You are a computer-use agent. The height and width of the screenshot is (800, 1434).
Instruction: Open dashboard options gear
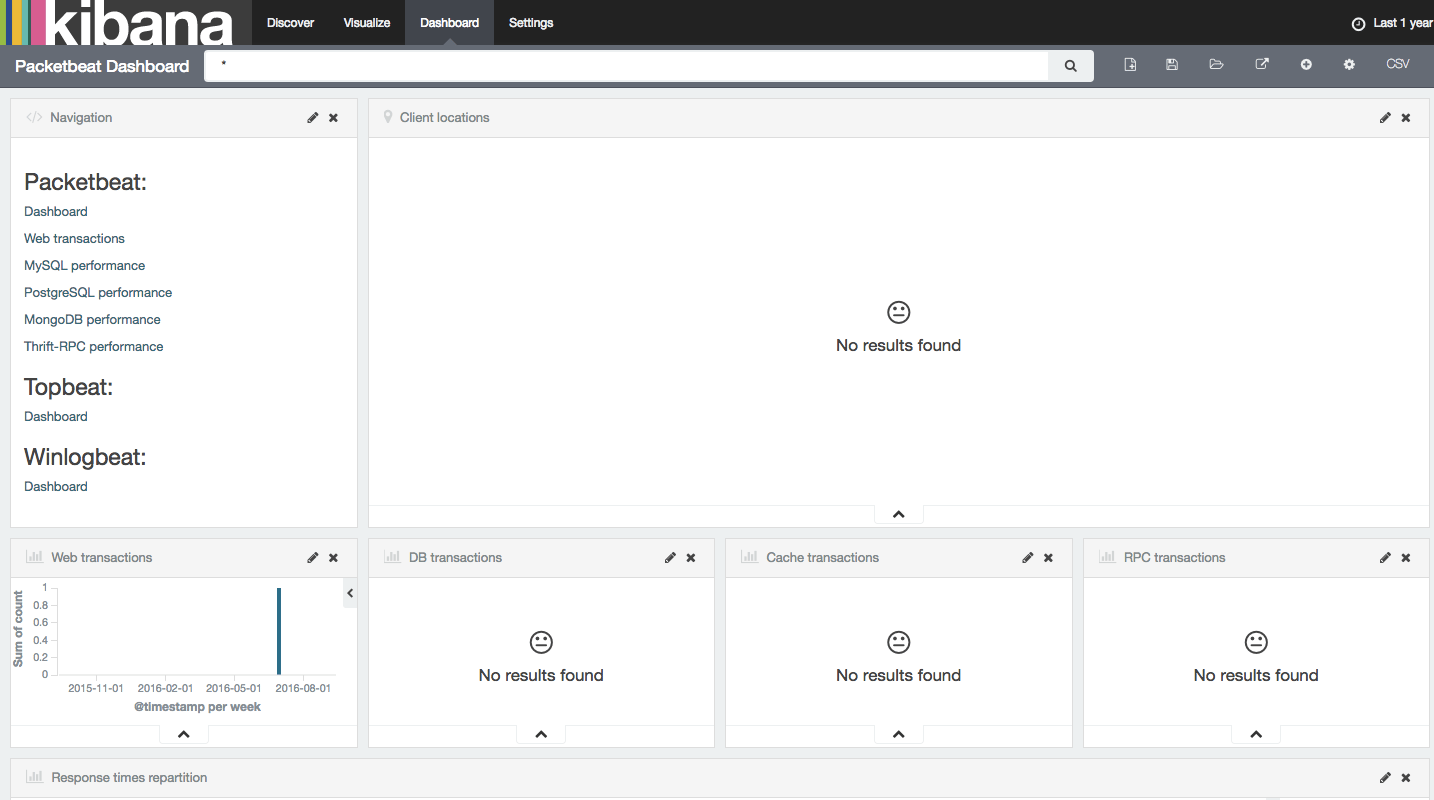(x=1349, y=64)
